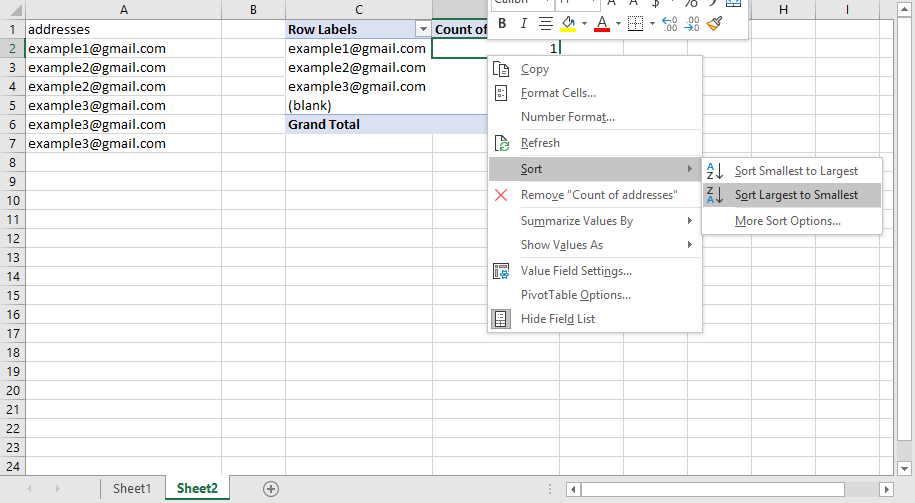Open PivotTable Options
This screenshot has height=503, width=915.
click(x=595, y=295)
